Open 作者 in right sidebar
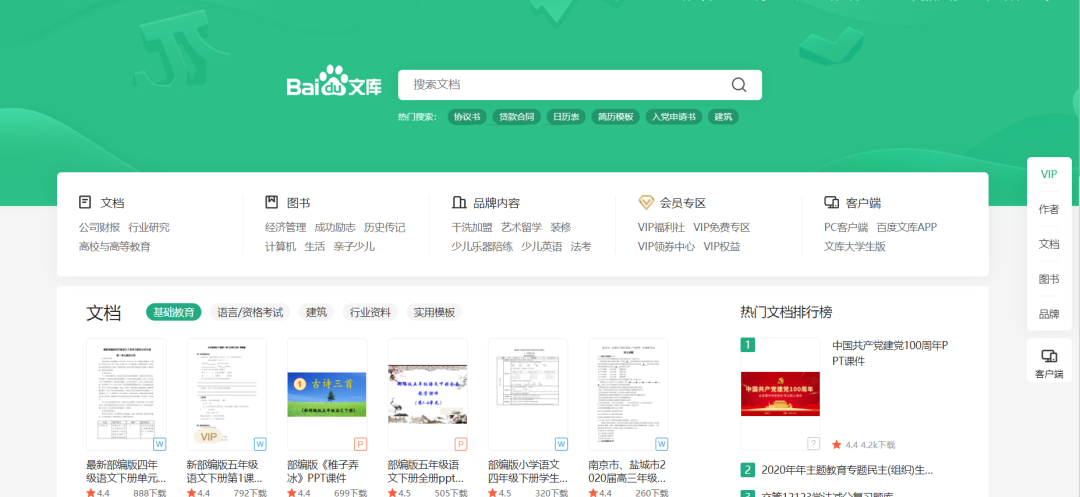Viewport: 1080px width, 497px height. point(1049,209)
